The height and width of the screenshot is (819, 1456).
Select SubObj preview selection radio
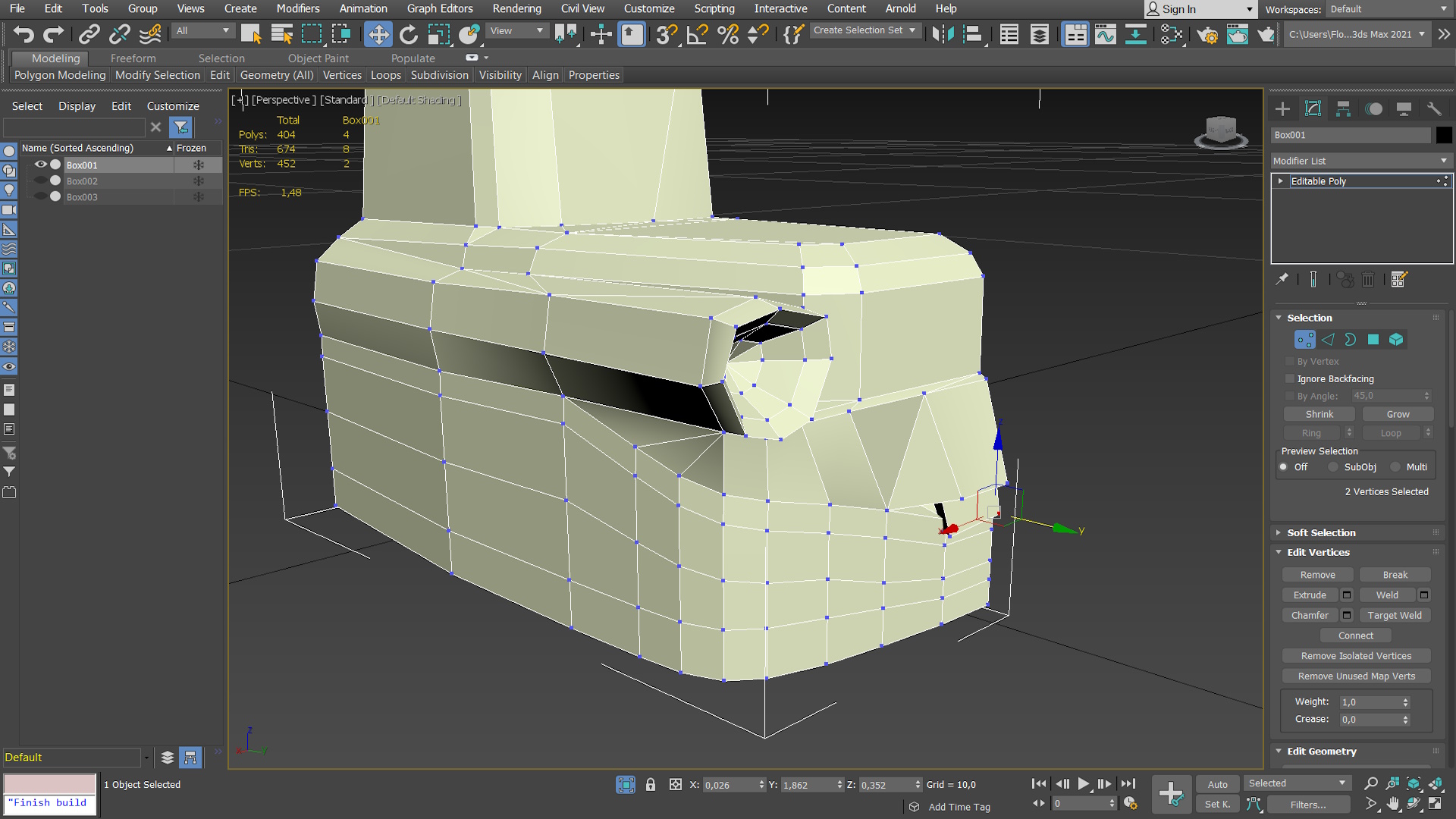(x=1333, y=467)
